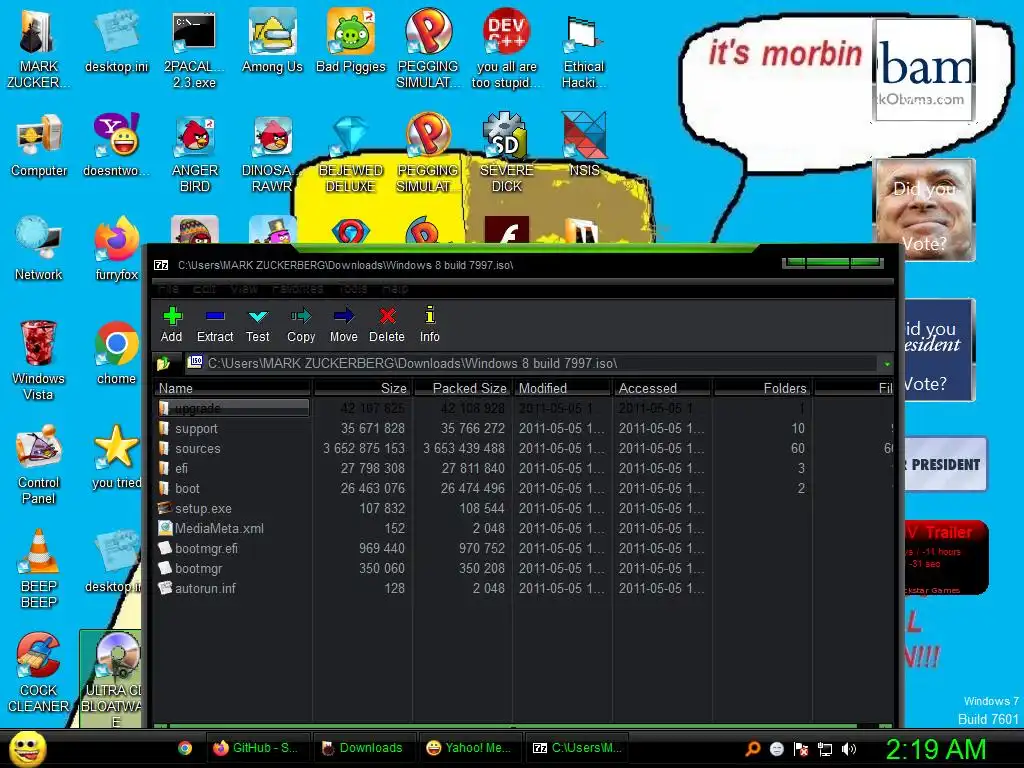The width and height of the screenshot is (1024, 768).
Task: Select the bootmgr file
Action: [198, 568]
